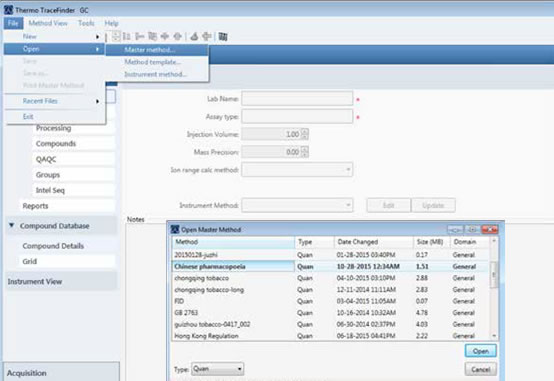The width and height of the screenshot is (554, 381).
Task: Increase the Injection Volume spinner value
Action: [305, 131]
